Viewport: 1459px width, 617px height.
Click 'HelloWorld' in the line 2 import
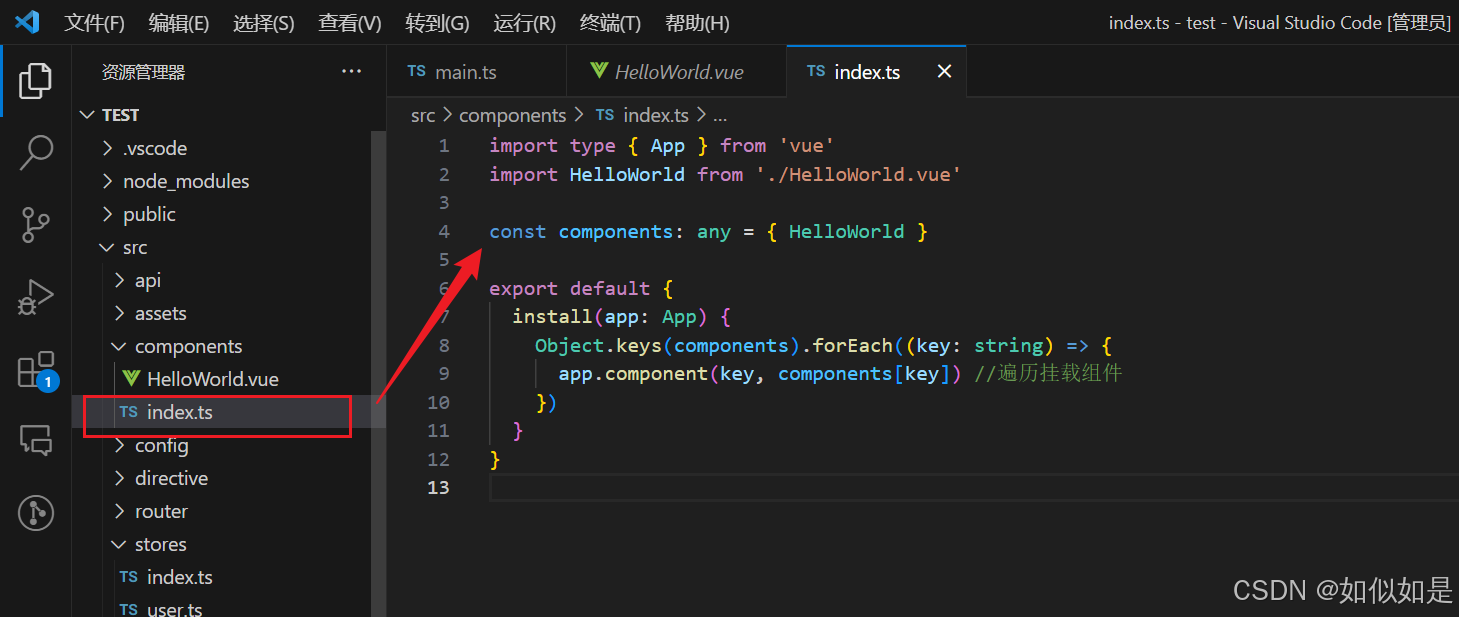tap(627, 174)
